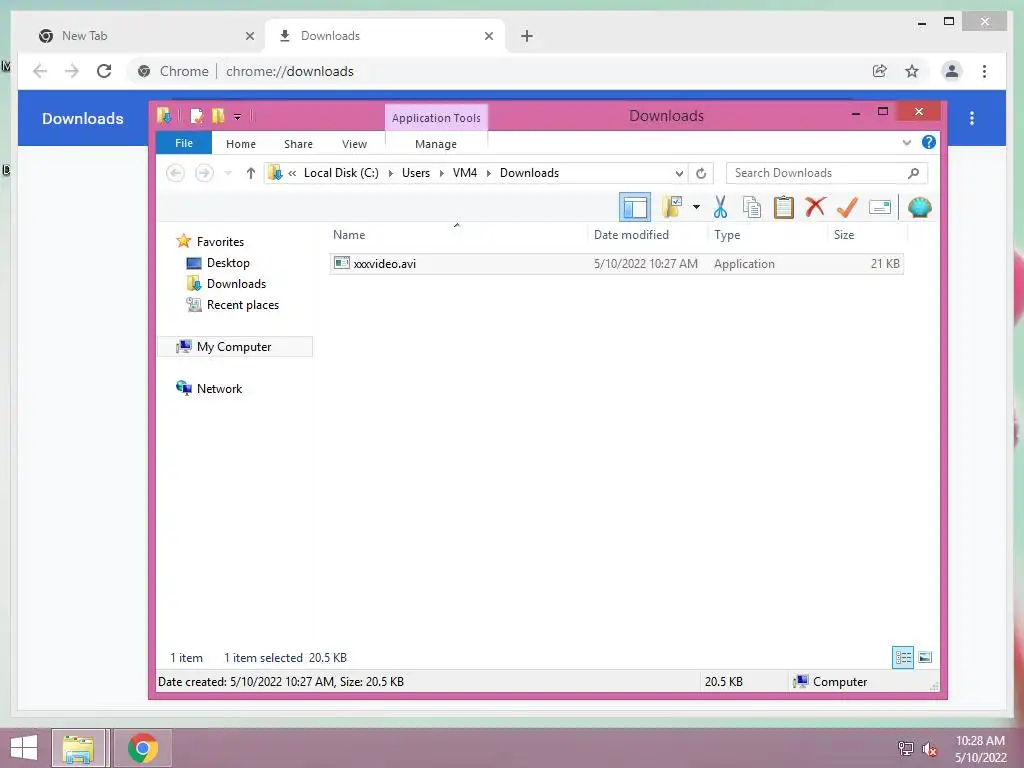Open the Home ribbon tab
1024x768 pixels.
pos(241,144)
